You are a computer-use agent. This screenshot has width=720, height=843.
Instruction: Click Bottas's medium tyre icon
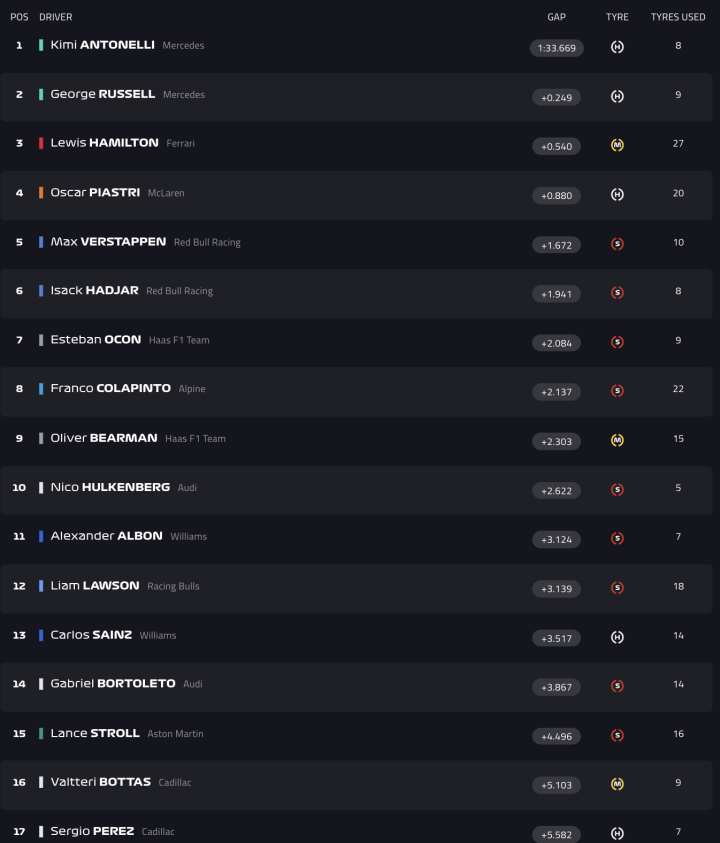[x=617, y=784]
